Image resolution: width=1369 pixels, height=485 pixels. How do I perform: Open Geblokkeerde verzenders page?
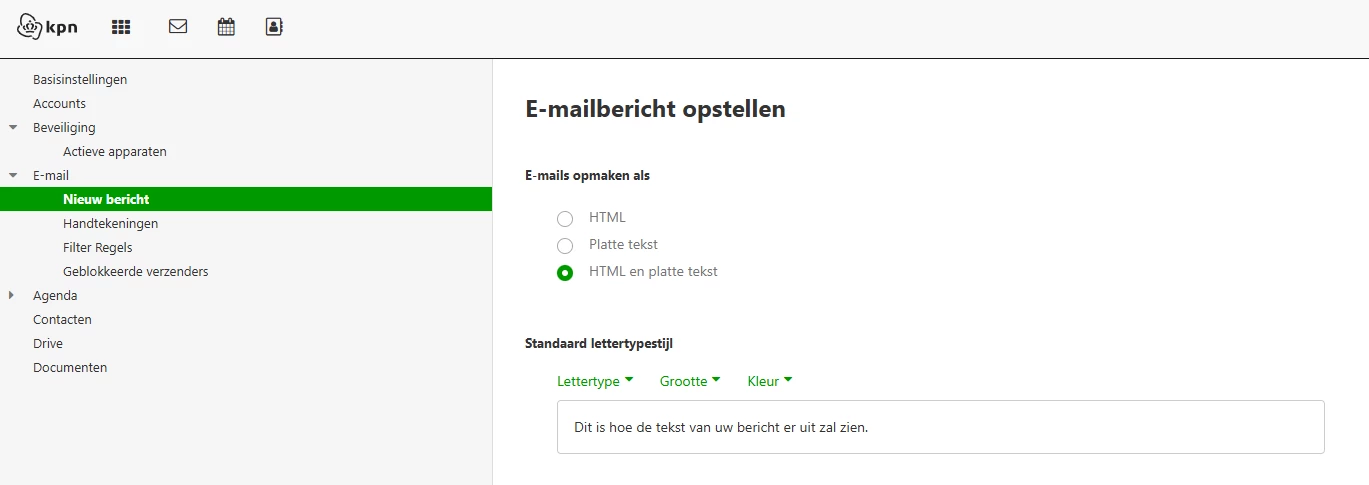click(x=135, y=272)
